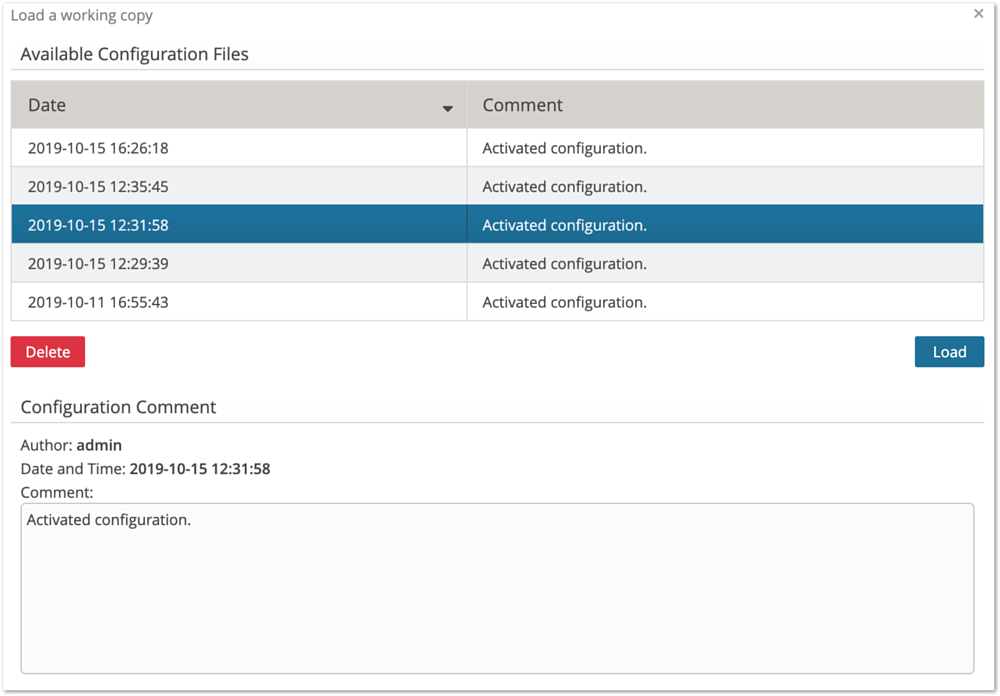Click the comment cell of the 2019-10-11 row

pos(564,302)
